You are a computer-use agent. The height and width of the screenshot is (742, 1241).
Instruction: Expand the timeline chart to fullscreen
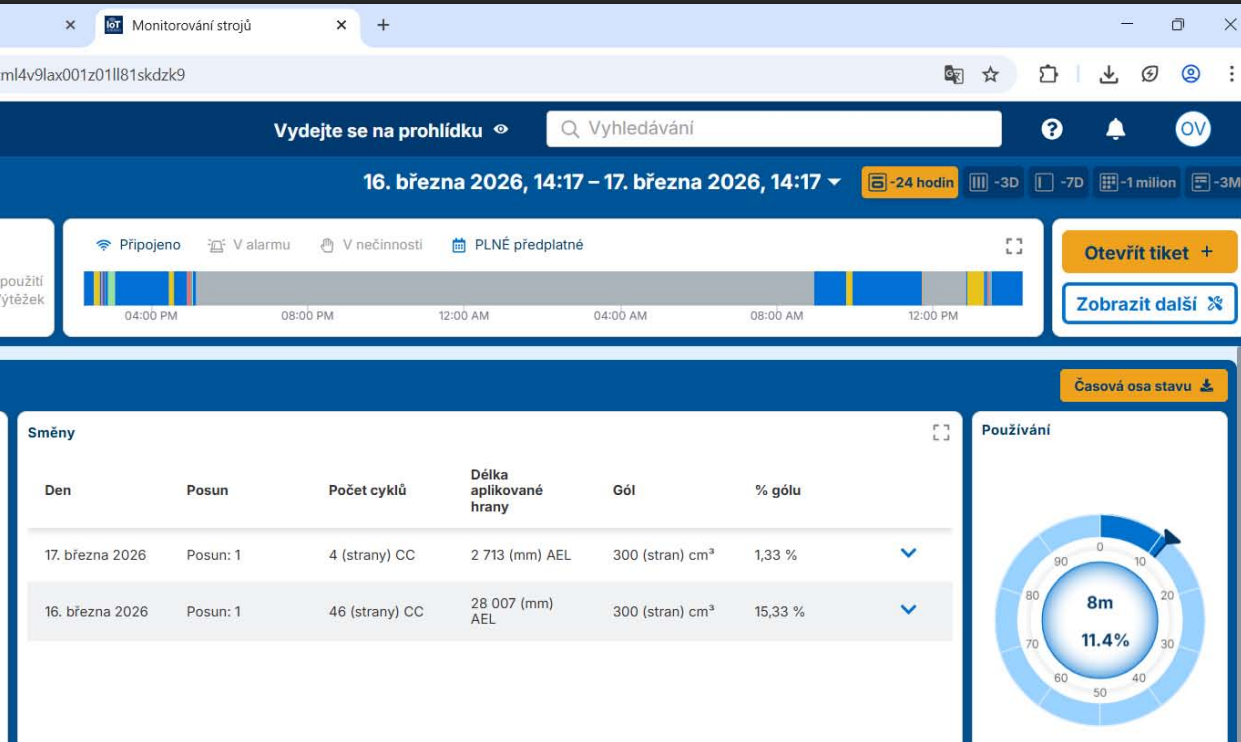[x=1014, y=246]
